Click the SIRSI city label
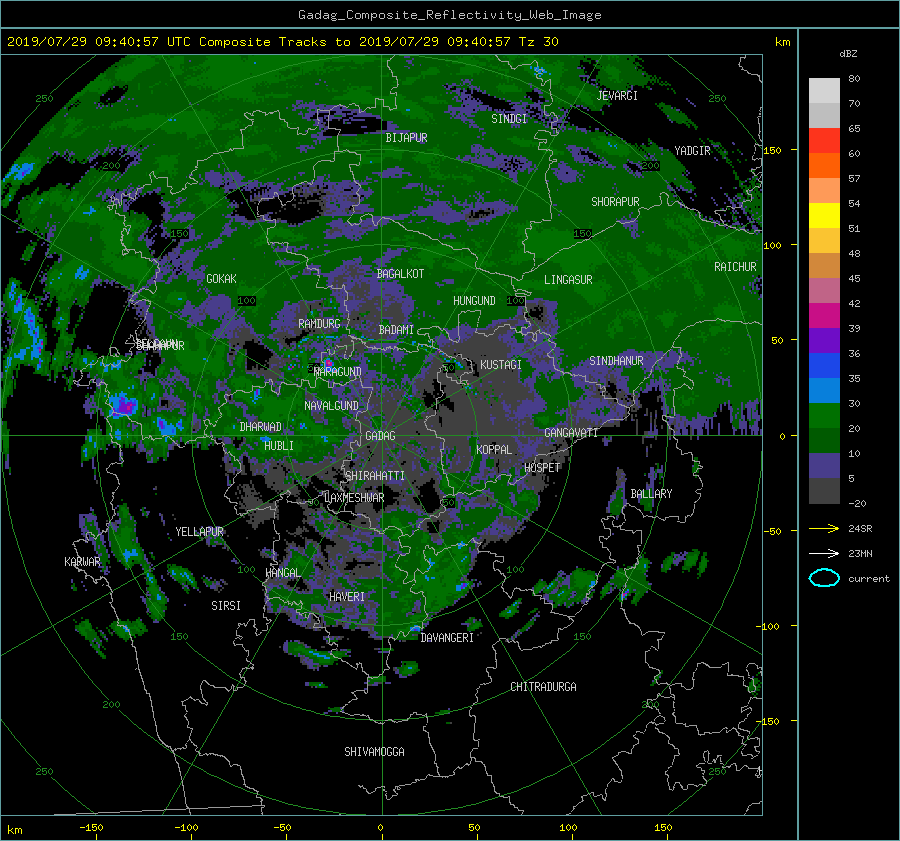Screen dimensions: 900x841 (x=226, y=606)
